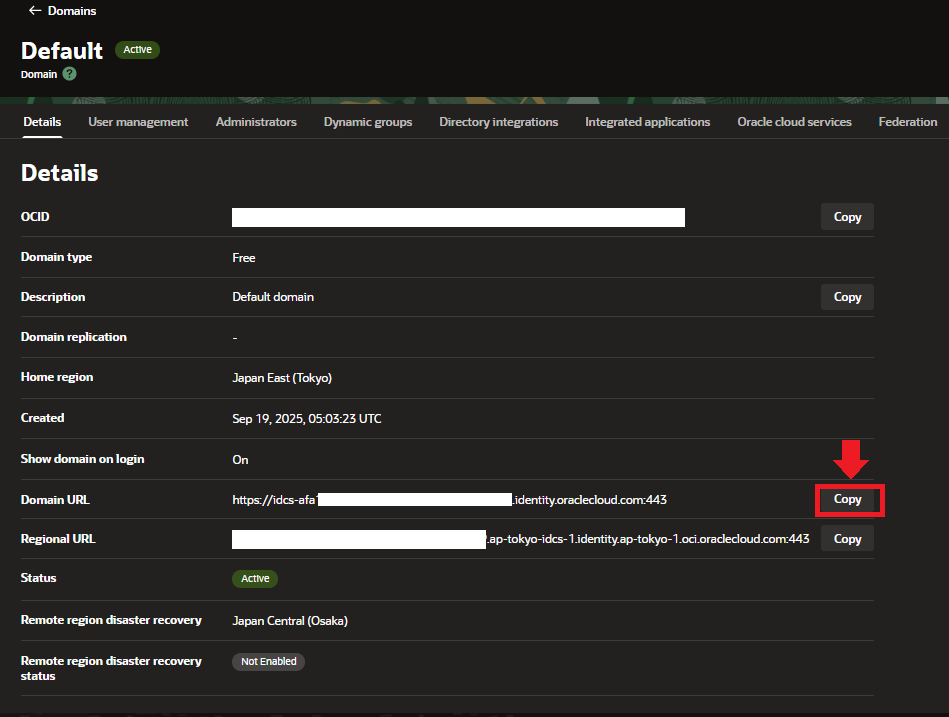Open the Integrated applications tab
Viewport: 949px width, 717px height.
[x=647, y=121]
